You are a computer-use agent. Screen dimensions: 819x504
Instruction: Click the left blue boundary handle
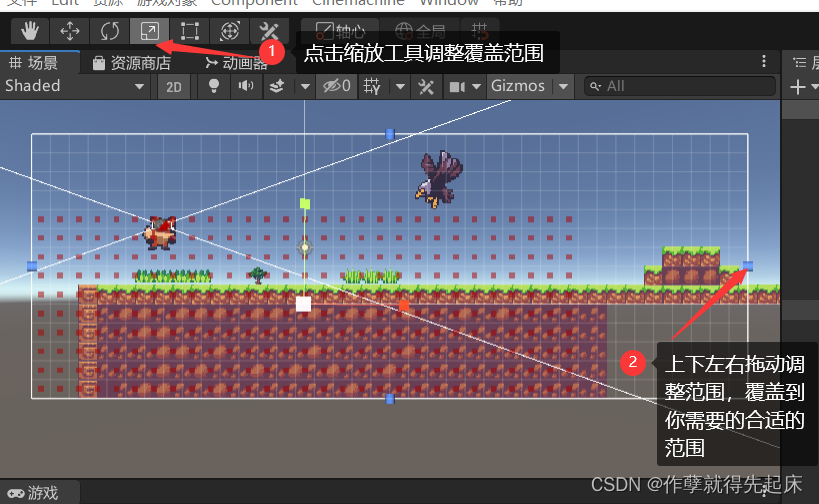32,266
